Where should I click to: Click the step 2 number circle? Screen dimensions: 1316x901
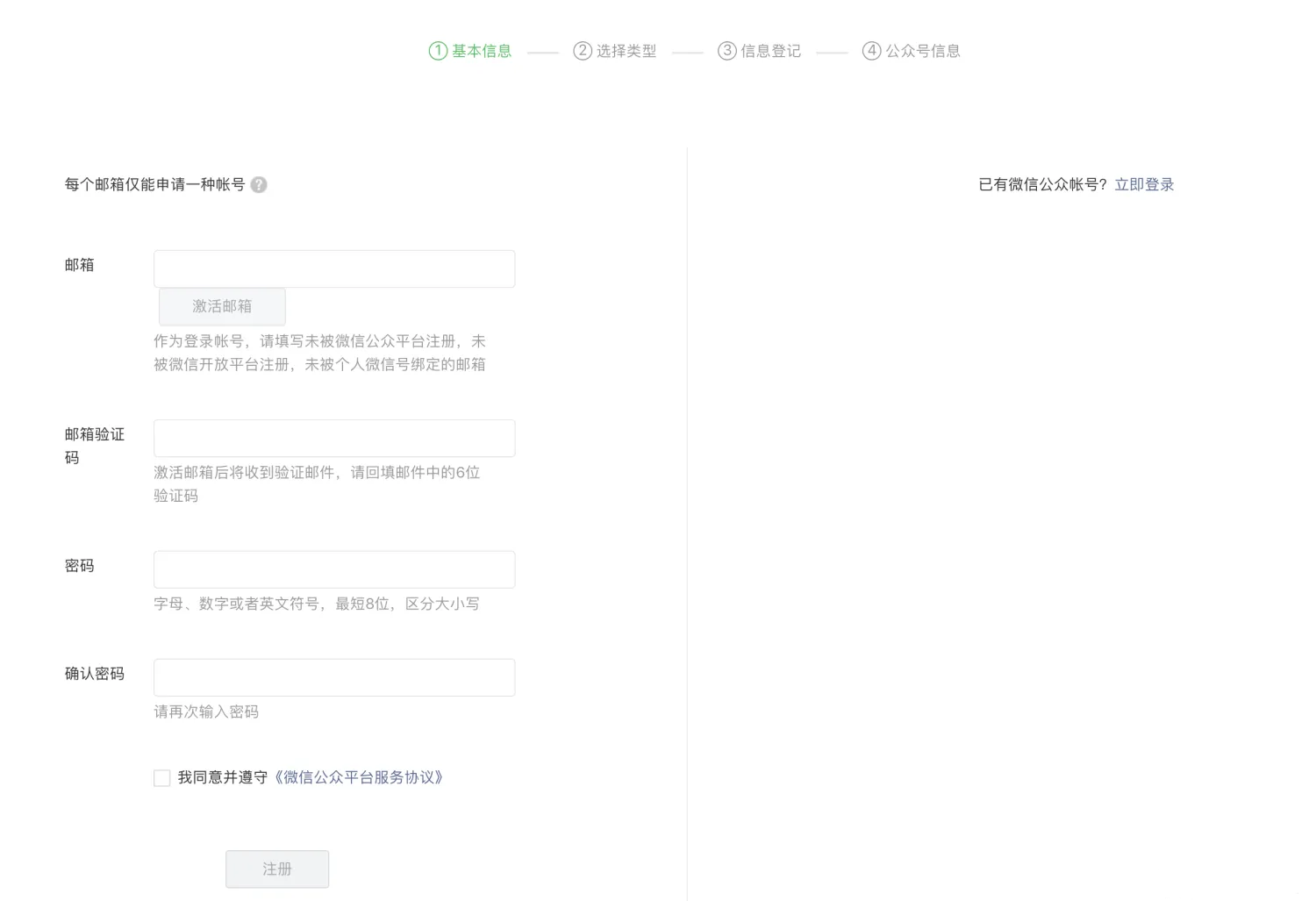click(x=583, y=51)
